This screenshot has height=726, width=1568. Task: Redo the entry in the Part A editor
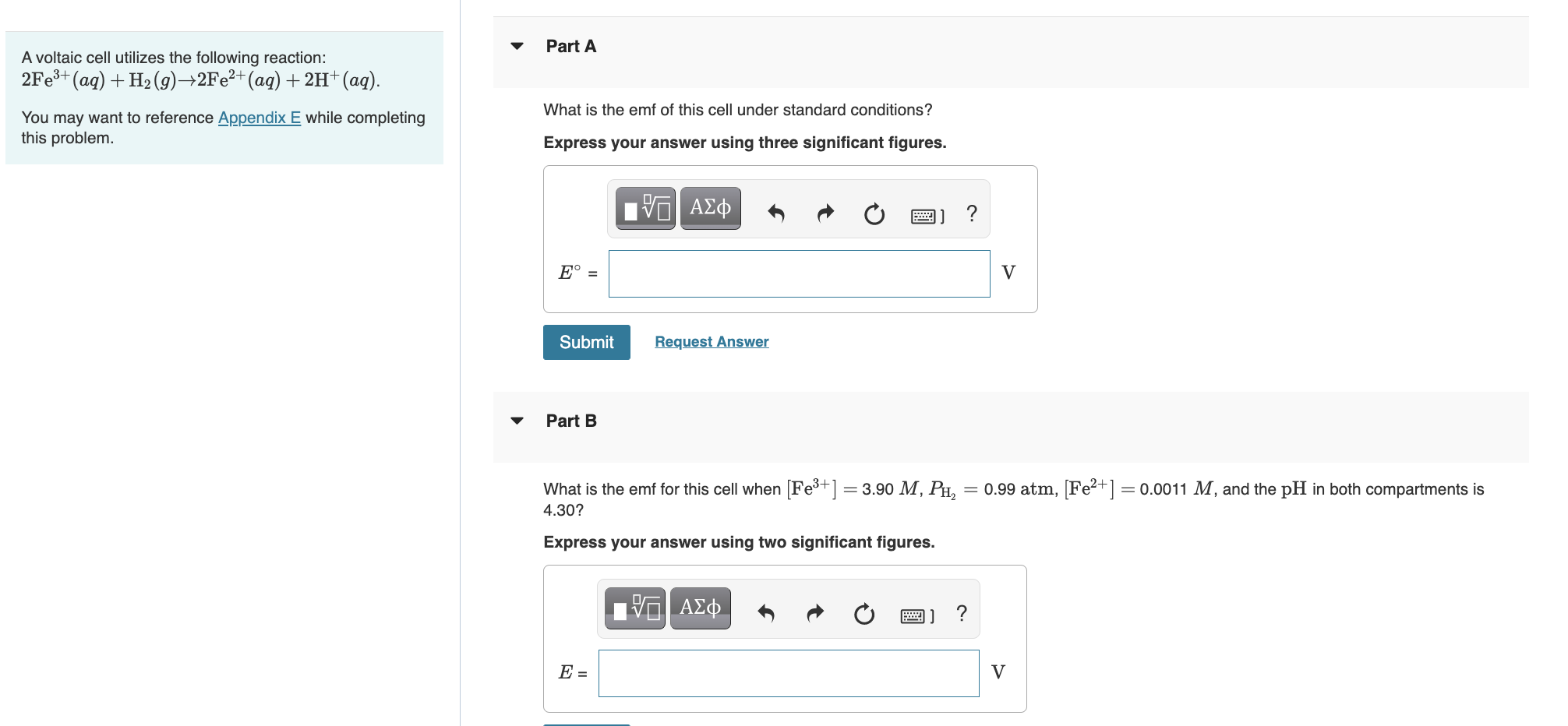pos(825,213)
